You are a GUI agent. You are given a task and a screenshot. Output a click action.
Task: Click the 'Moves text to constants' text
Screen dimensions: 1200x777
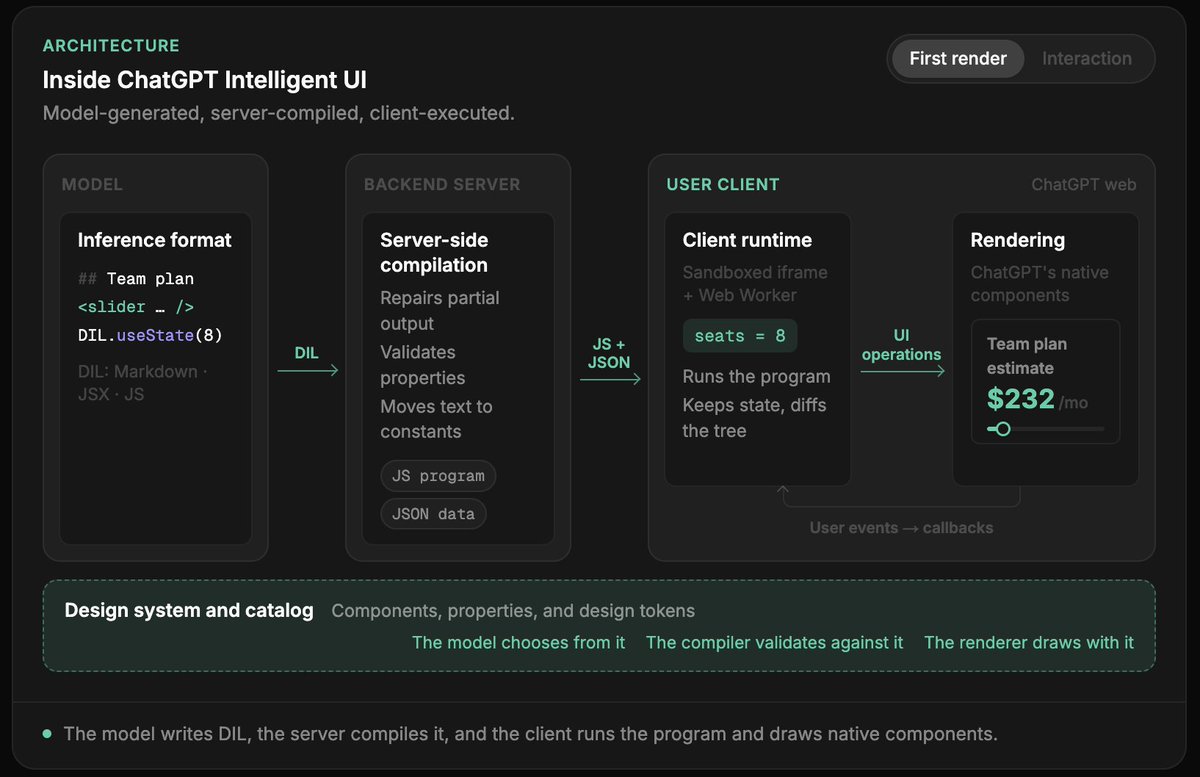point(436,419)
